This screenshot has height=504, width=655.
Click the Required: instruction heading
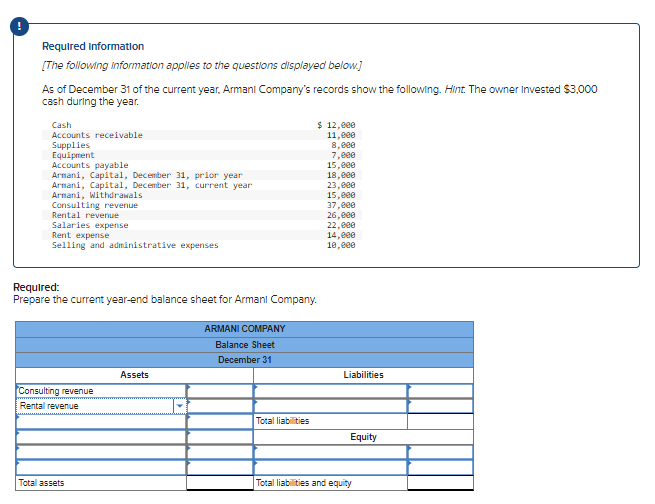[36, 287]
